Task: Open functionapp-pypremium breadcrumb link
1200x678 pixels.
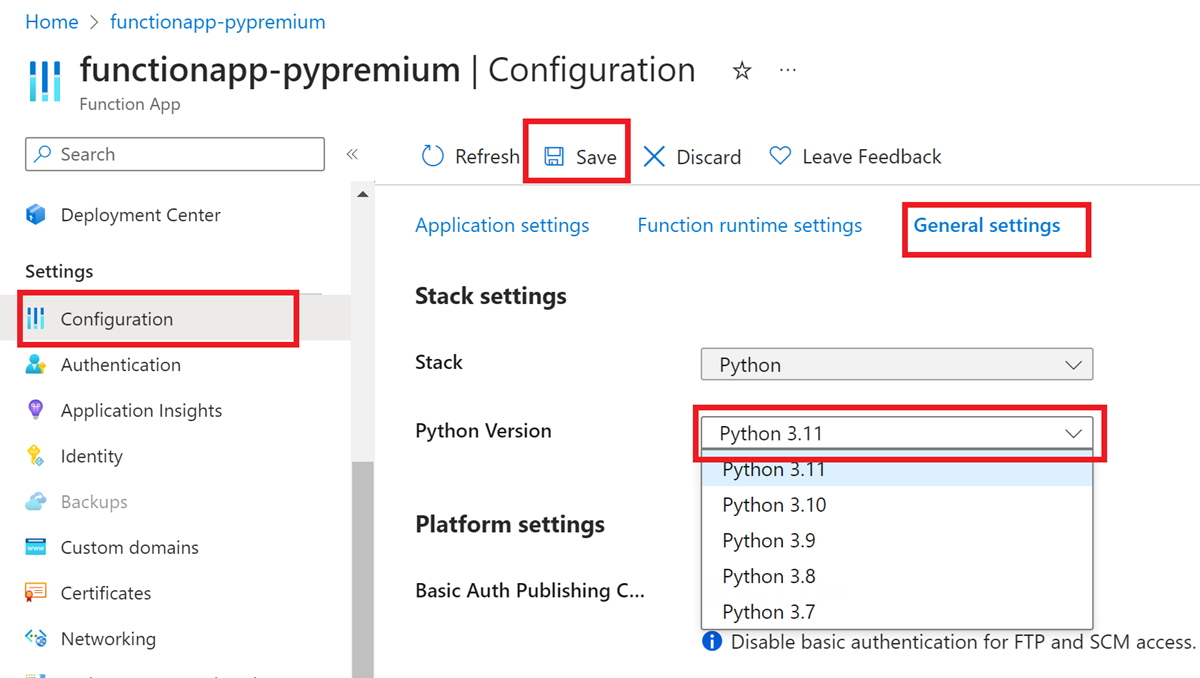Action: click(217, 22)
